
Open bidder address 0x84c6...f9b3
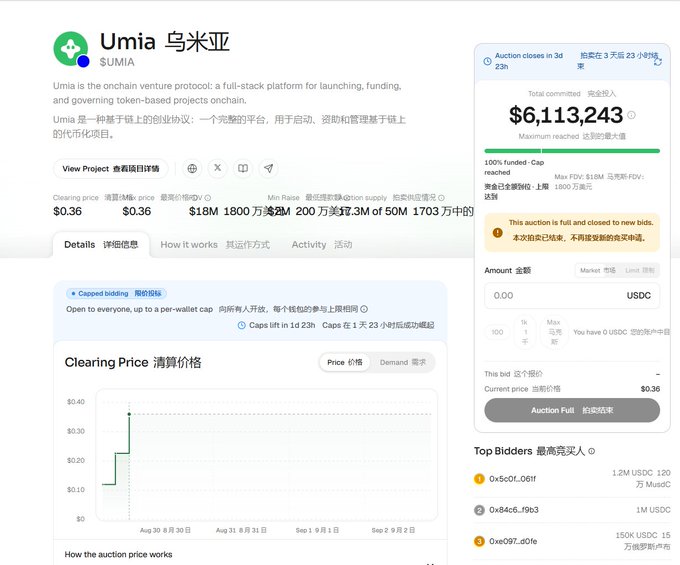coord(514,510)
